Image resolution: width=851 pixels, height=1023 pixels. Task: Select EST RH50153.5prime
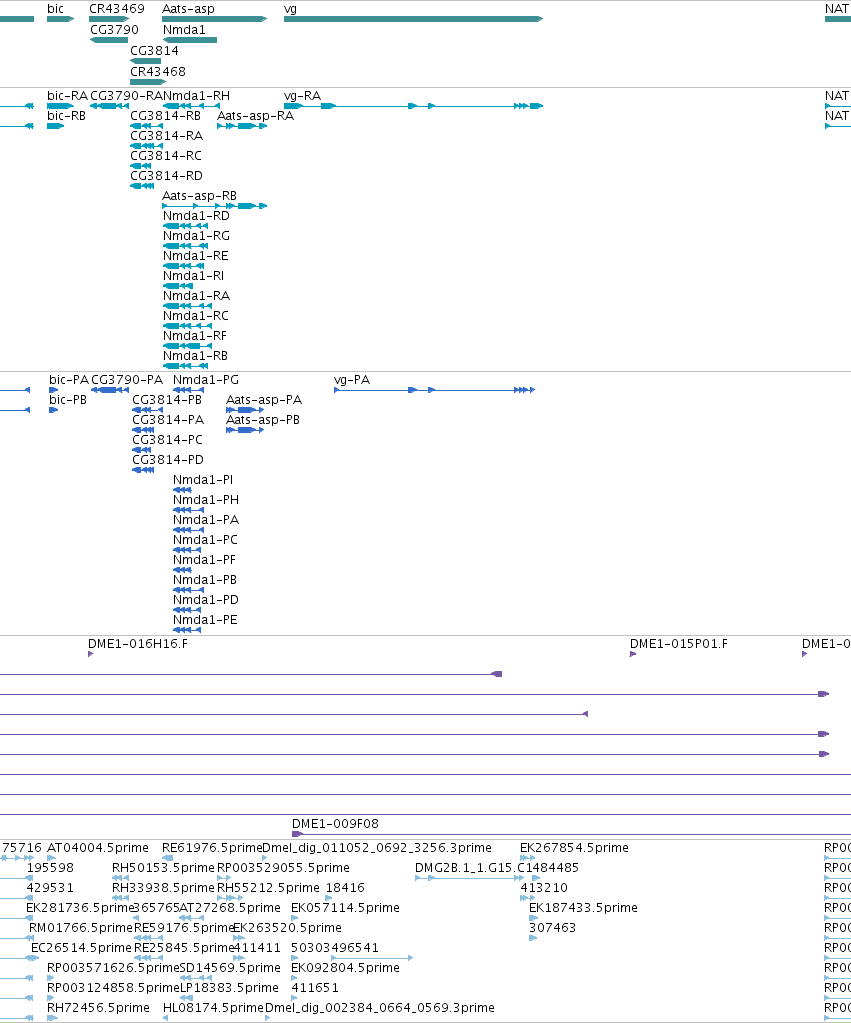tap(120, 878)
